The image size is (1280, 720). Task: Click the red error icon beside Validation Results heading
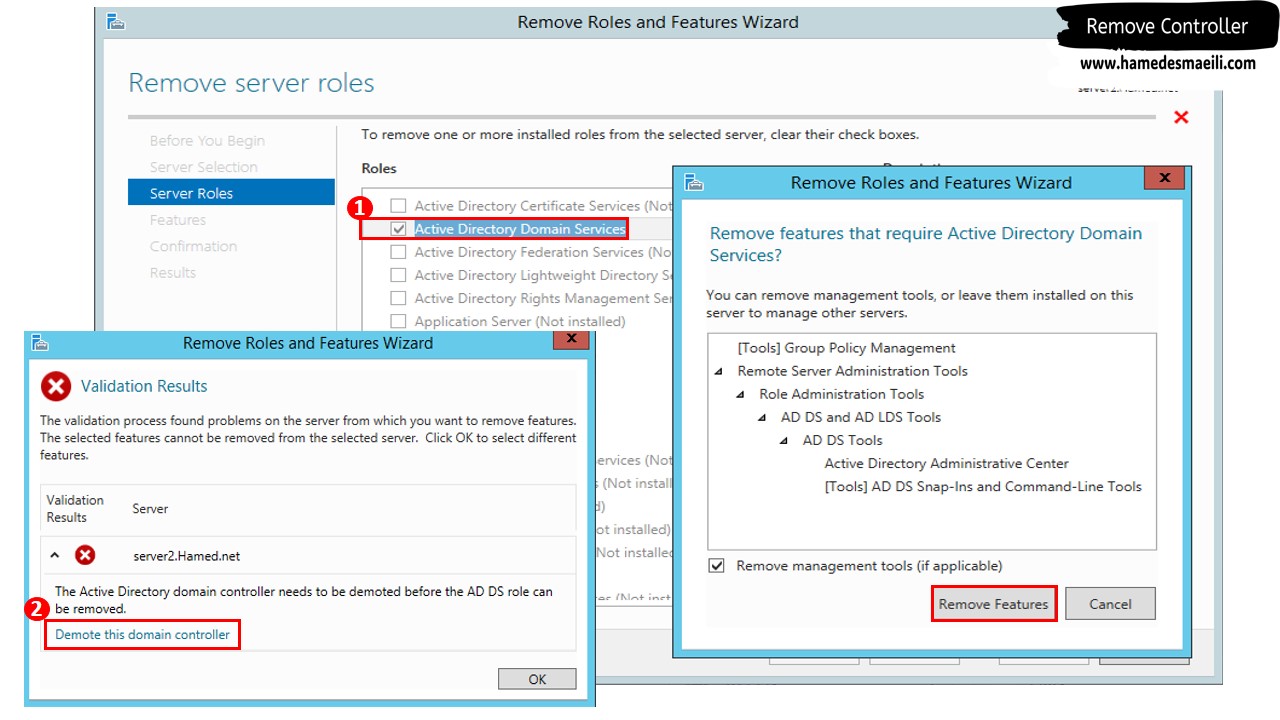click(x=56, y=386)
